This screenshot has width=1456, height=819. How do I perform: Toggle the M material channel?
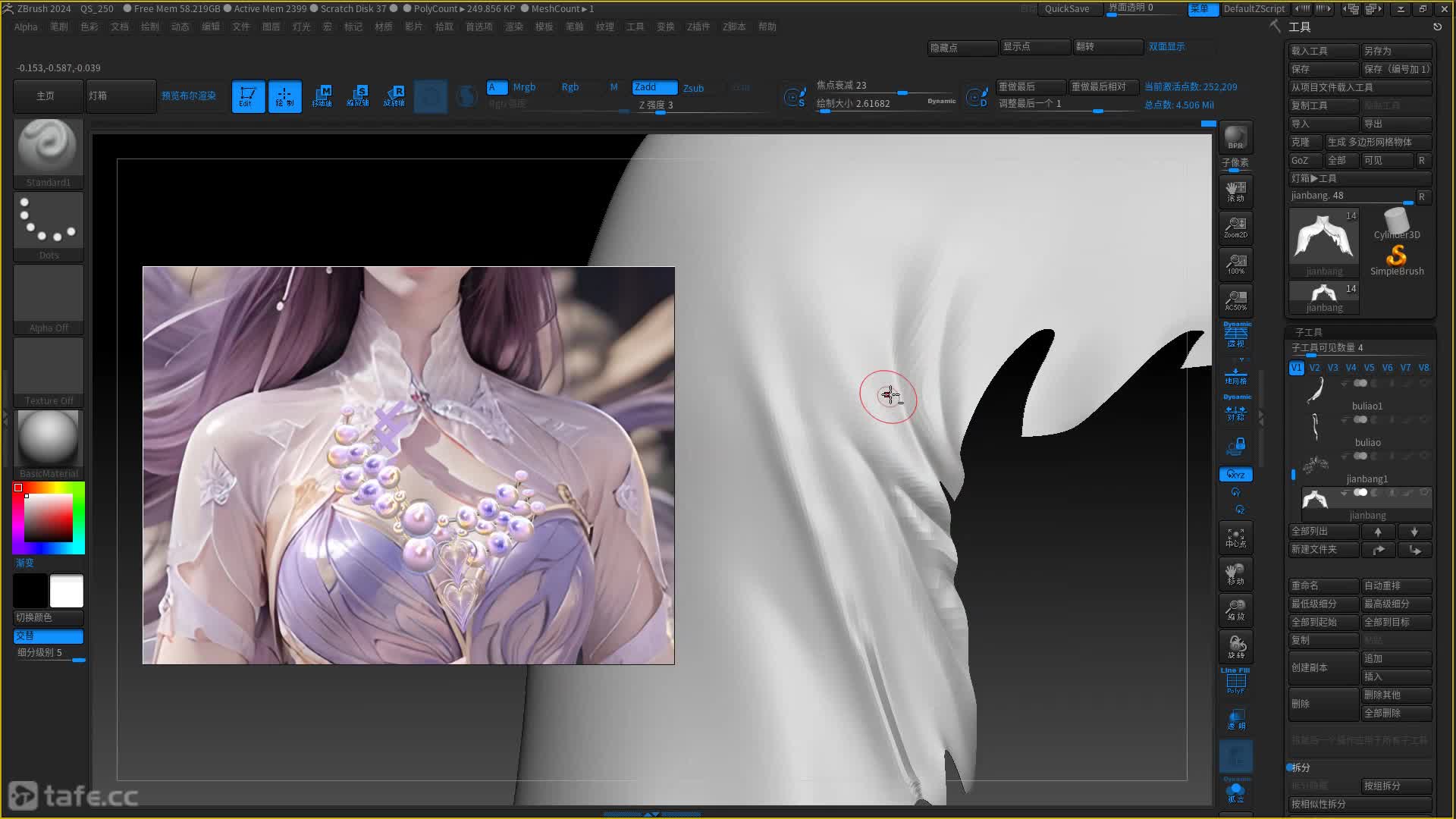pyautogui.click(x=613, y=87)
